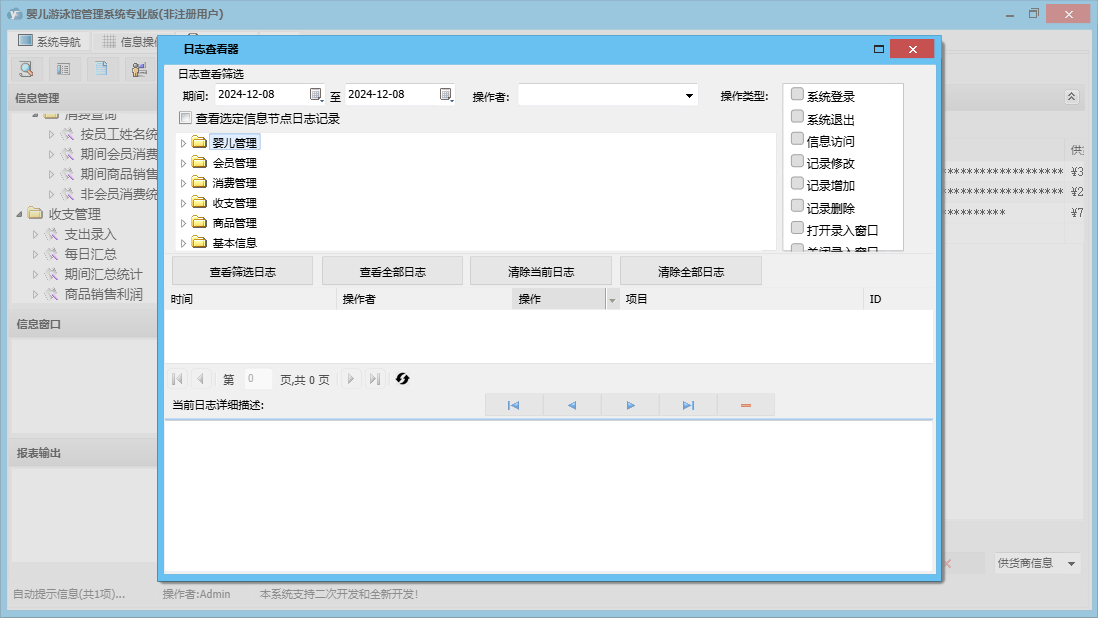Click the start date field 2024-12-08

pyautogui.click(x=262, y=94)
